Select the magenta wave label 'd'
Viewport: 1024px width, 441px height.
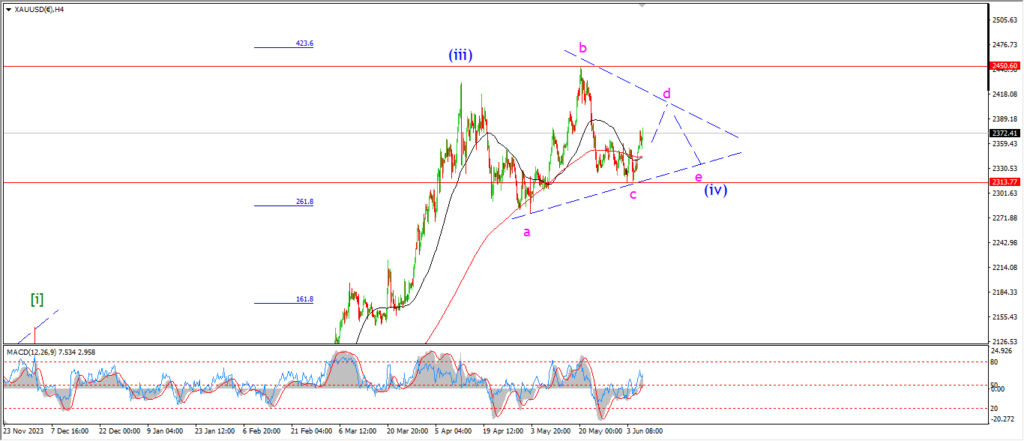click(x=666, y=94)
